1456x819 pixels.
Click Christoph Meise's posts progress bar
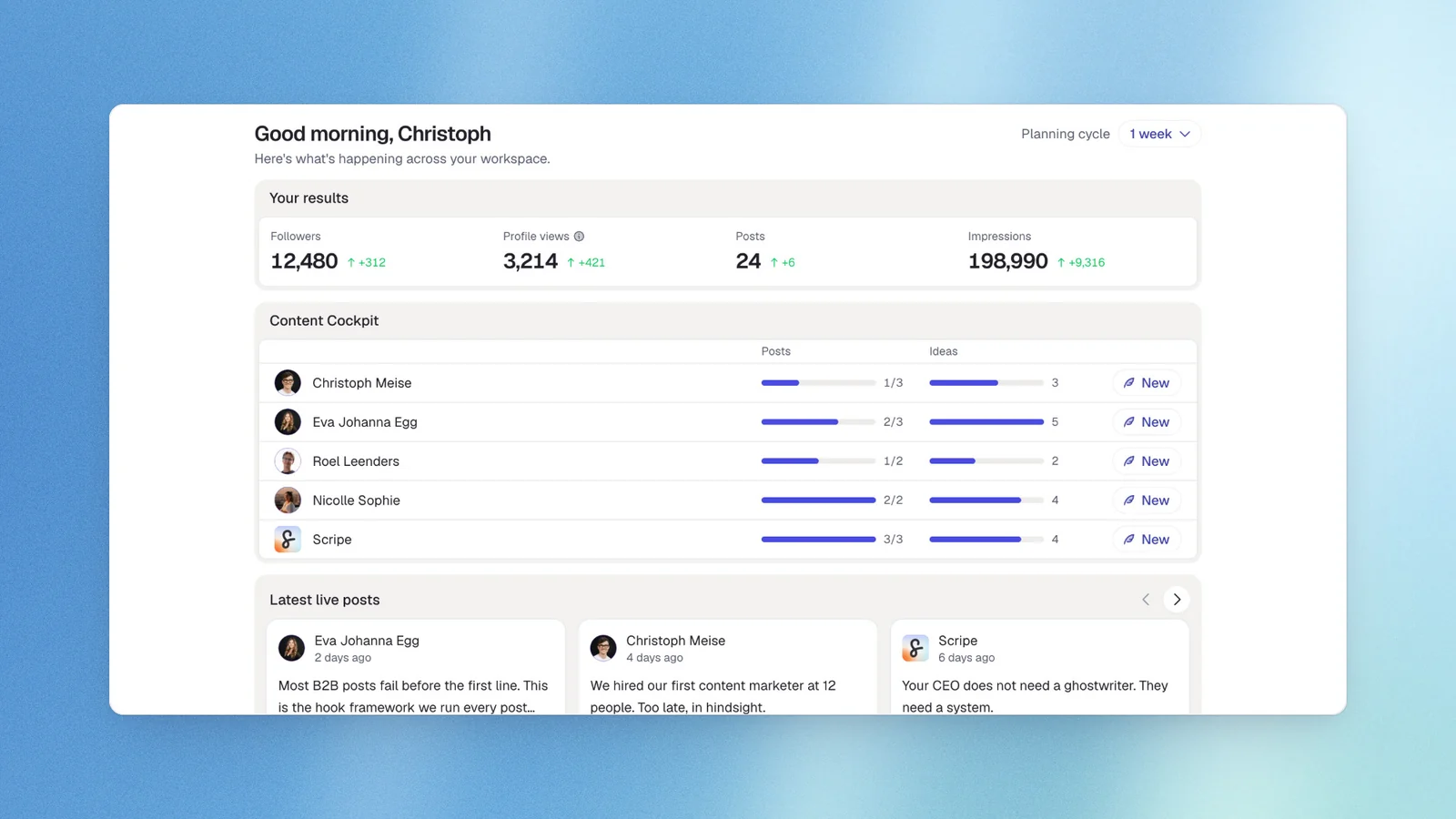click(x=818, y=383)
